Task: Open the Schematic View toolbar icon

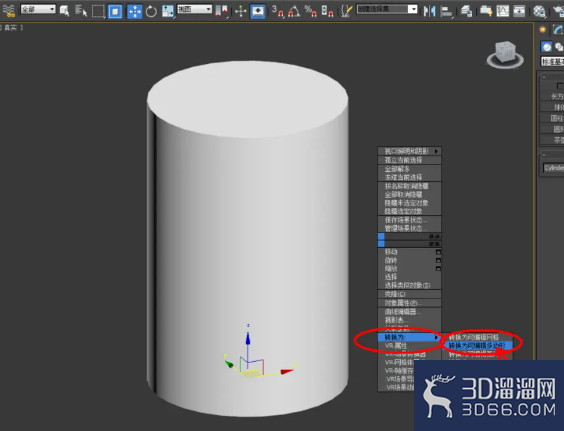Action: click(519, 11)
